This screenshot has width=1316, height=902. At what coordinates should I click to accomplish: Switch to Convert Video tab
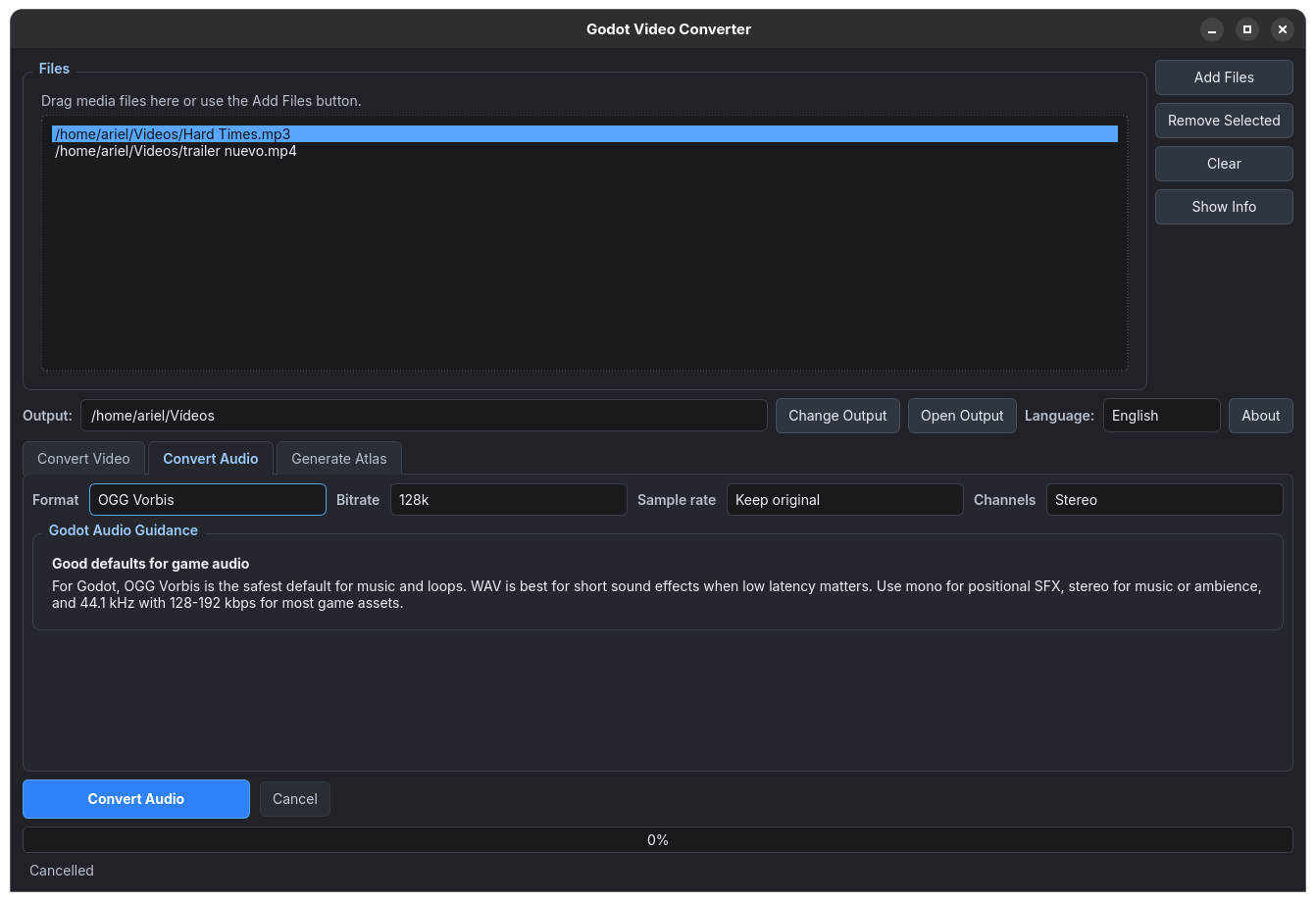click(83, 459)
